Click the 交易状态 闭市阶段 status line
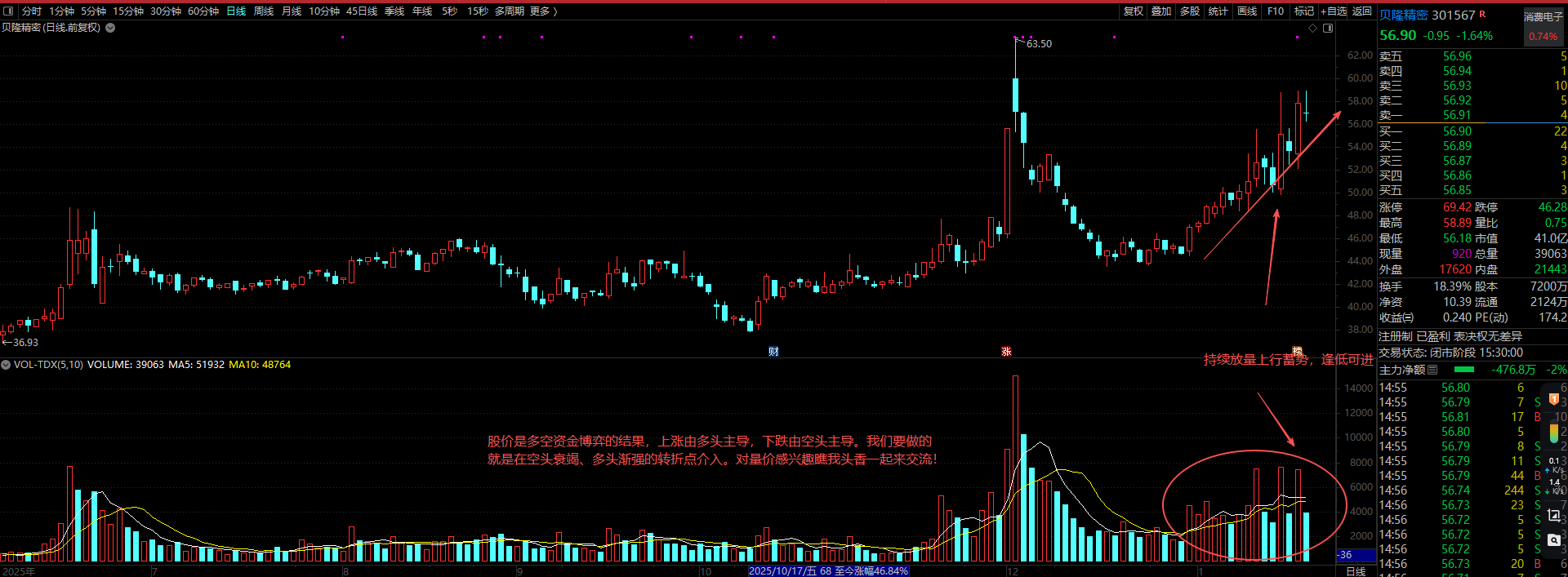This screenshot has height=577, width=1568. click(x=1450, y=353)
